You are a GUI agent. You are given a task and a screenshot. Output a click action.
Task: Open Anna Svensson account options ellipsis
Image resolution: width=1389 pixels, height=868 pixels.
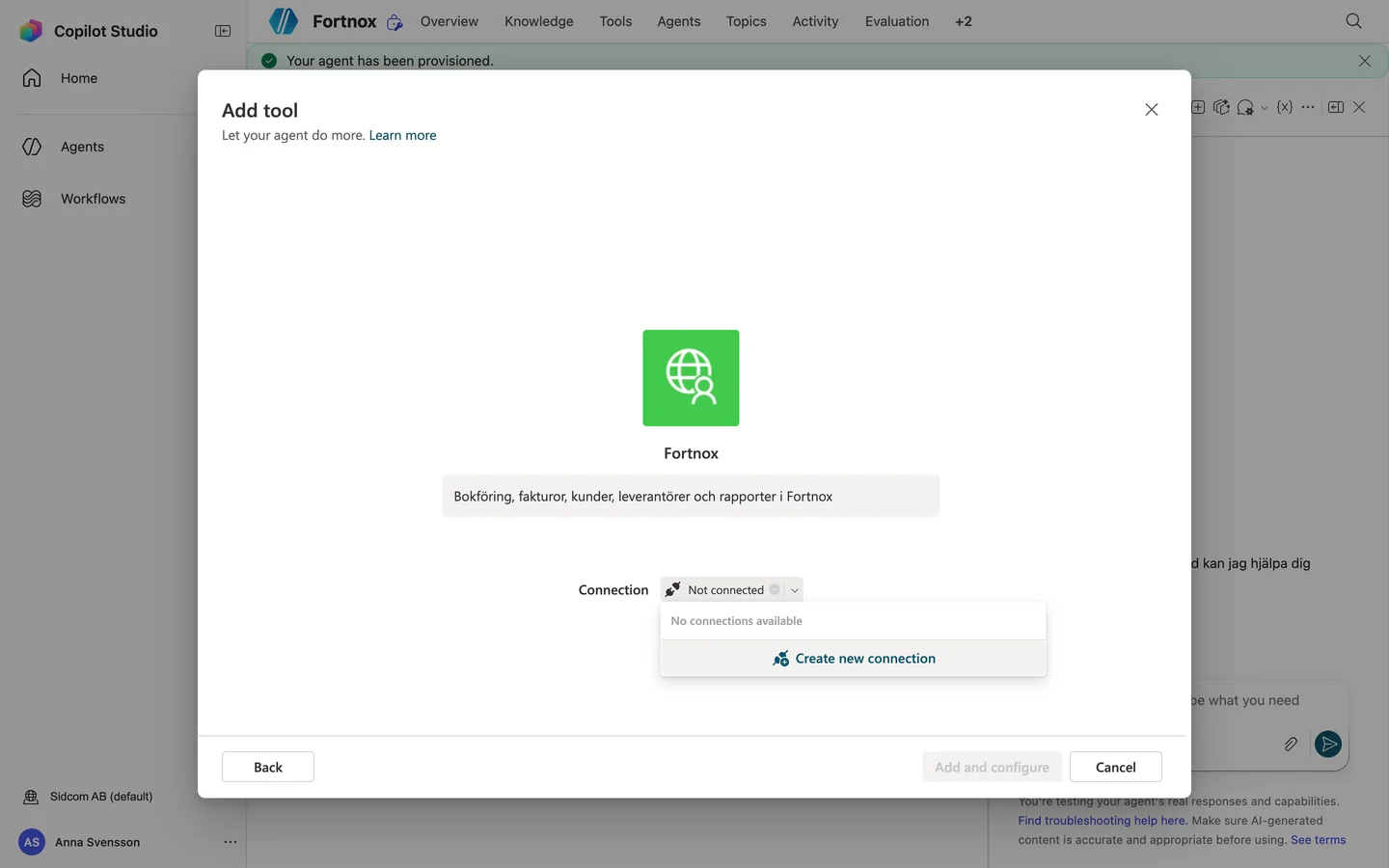pos(230,842)
